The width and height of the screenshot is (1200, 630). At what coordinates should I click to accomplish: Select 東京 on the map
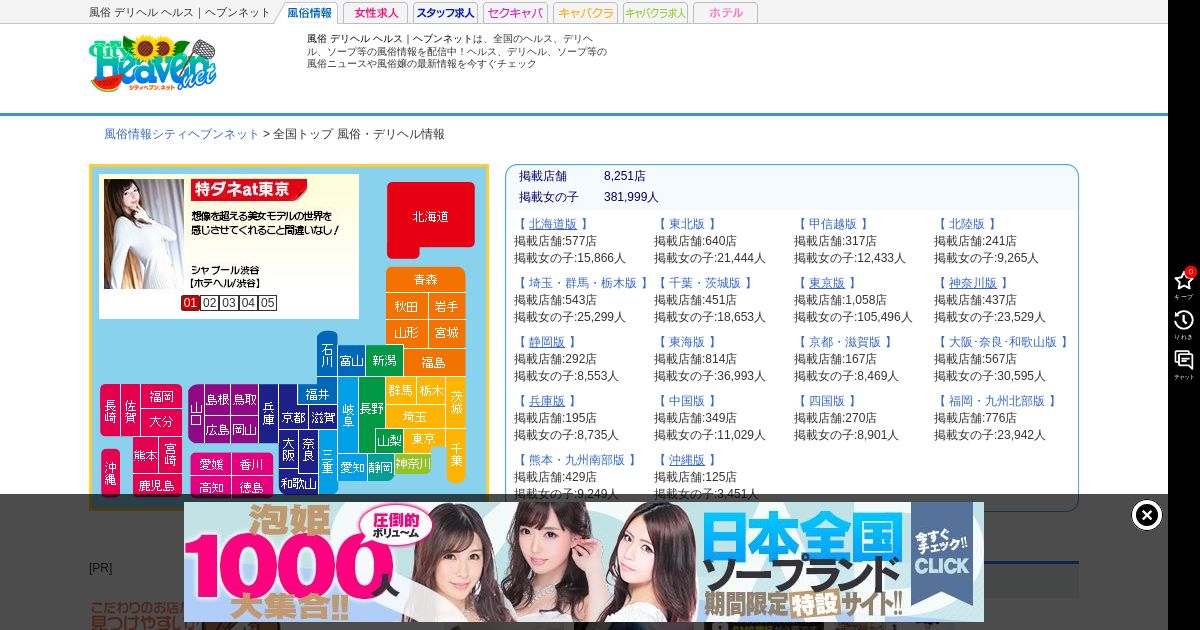click(424, 439)
